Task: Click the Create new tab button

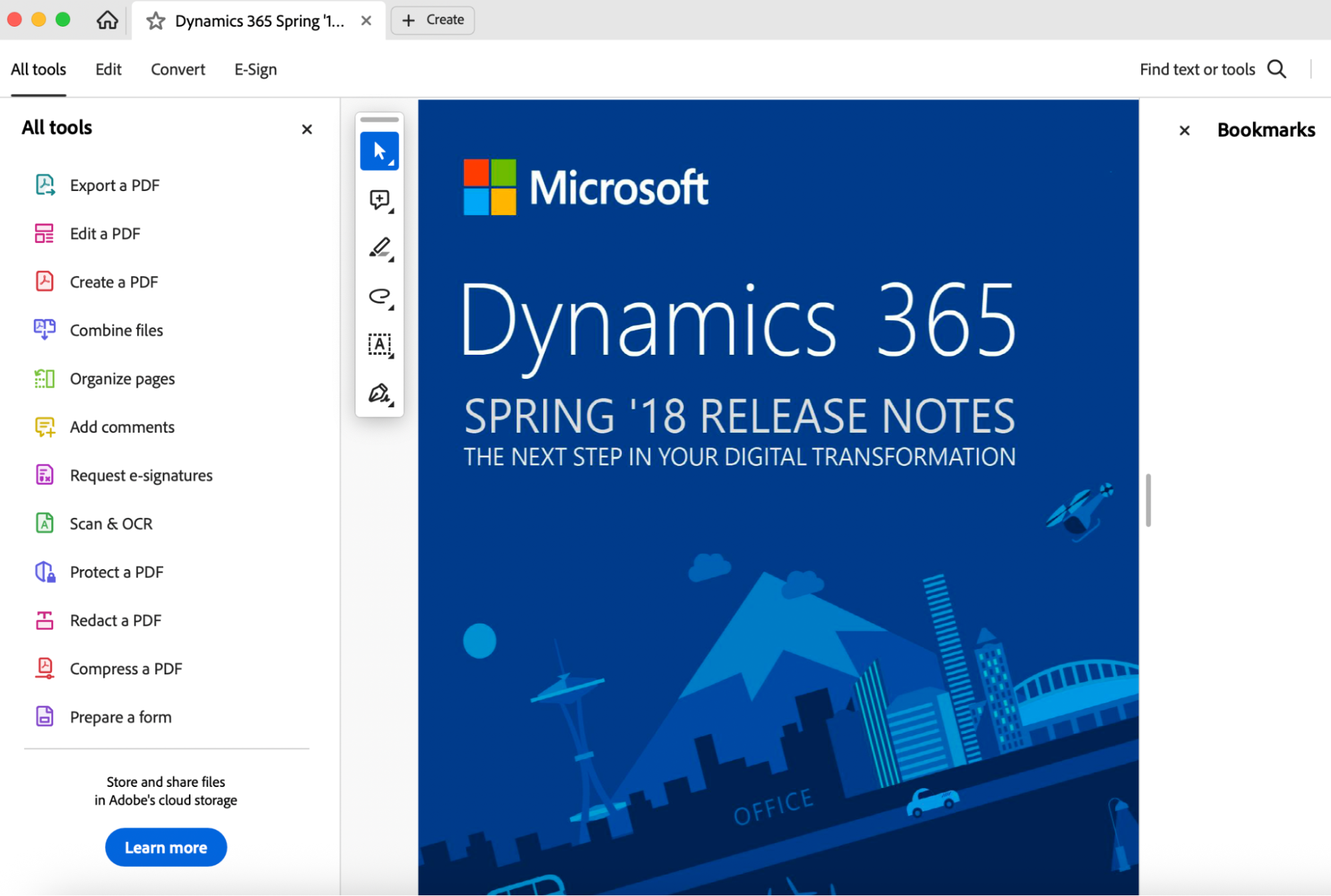Action: [x=433, y=20]
